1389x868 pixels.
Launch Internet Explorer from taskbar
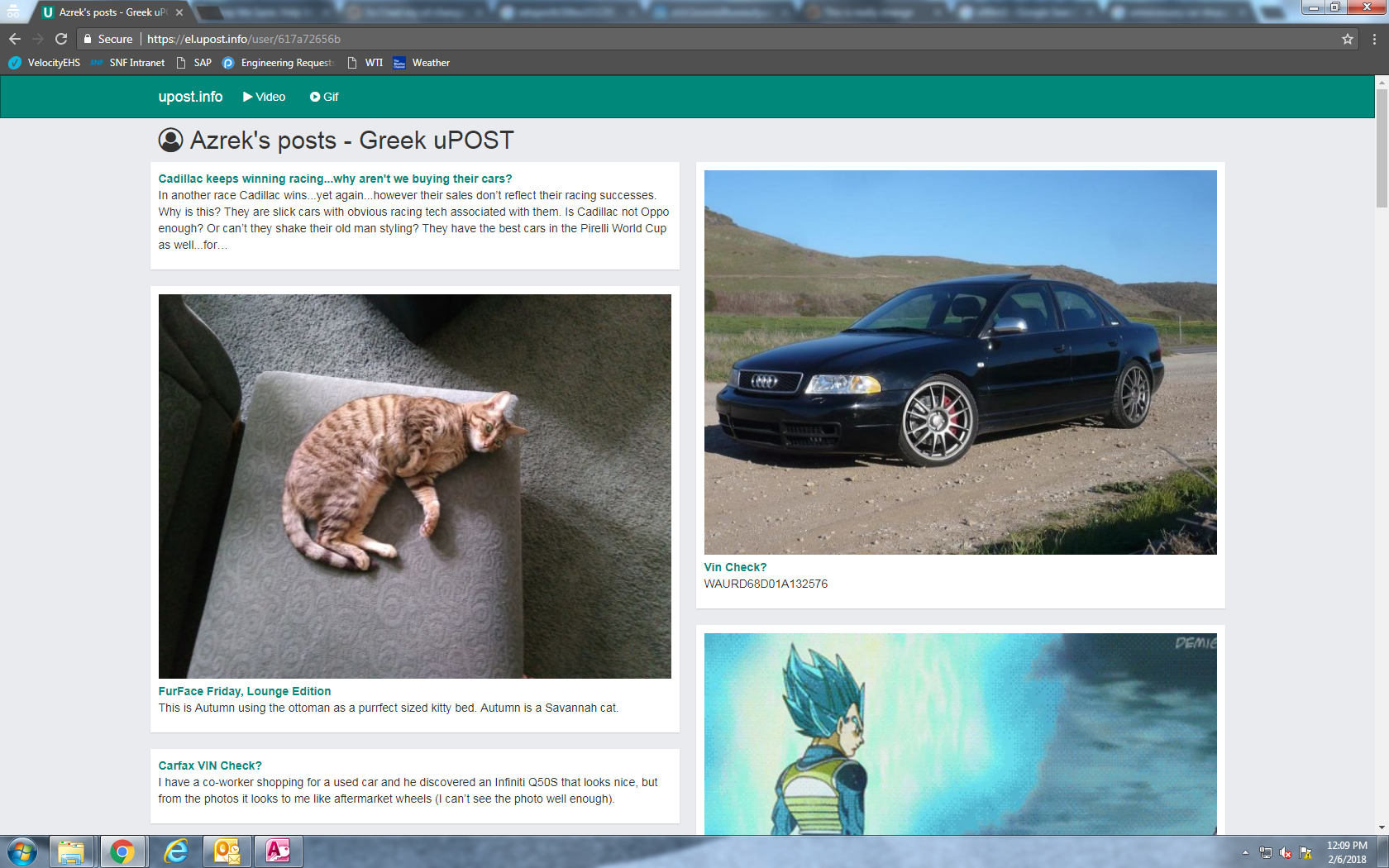tap(175, 851)
